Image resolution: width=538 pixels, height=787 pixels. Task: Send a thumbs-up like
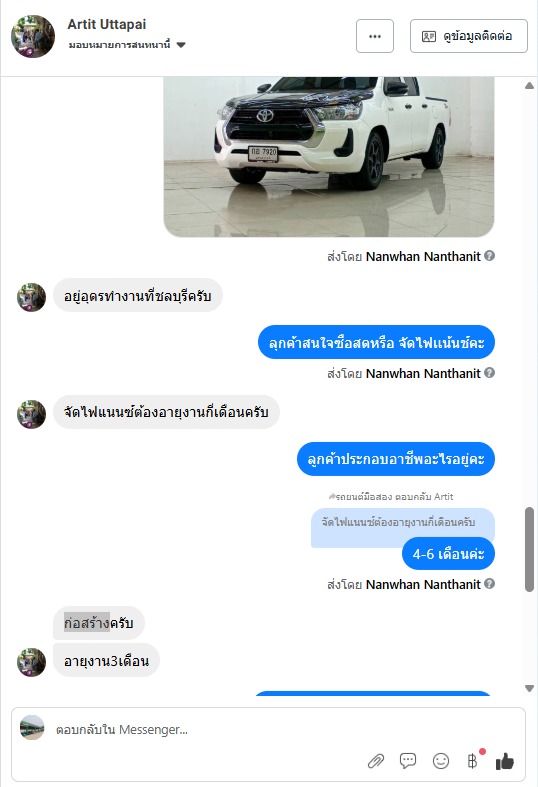click(504, 761)
